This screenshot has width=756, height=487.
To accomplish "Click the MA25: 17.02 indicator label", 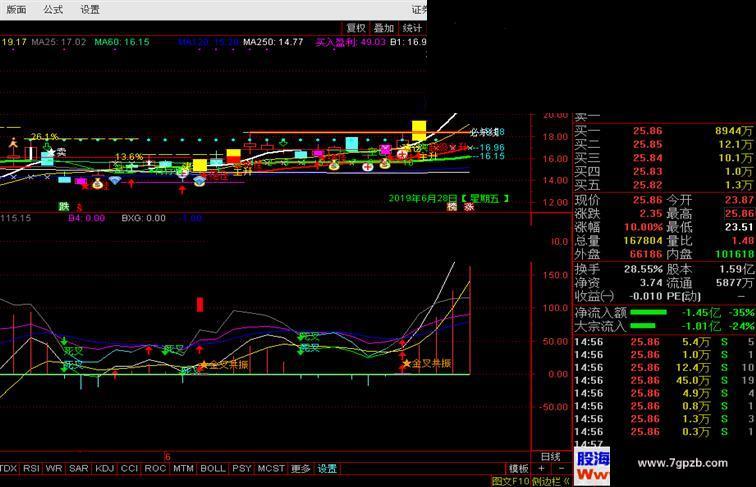I will (59, 42).
